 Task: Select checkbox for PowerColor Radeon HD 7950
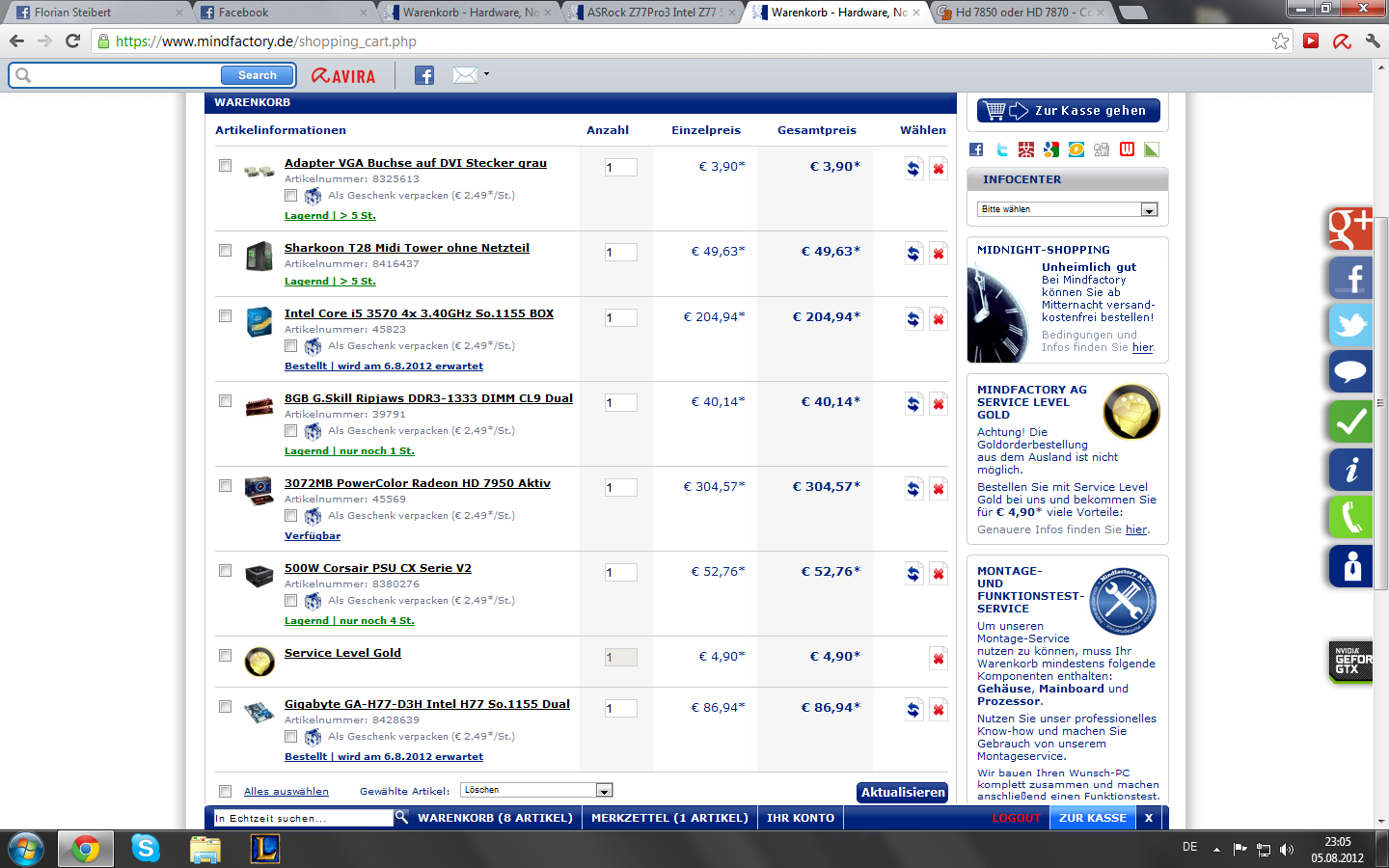pyautogui.click(x=225, y=486)
